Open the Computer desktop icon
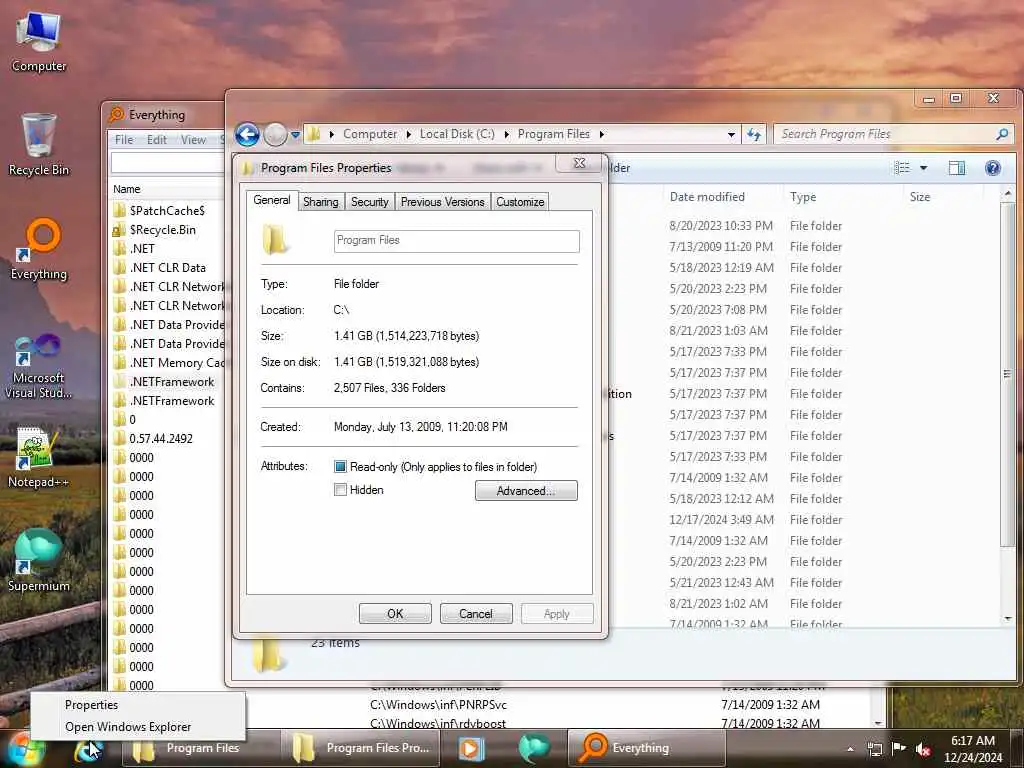Screen dimensions: 1024x768 pos(39,41)
